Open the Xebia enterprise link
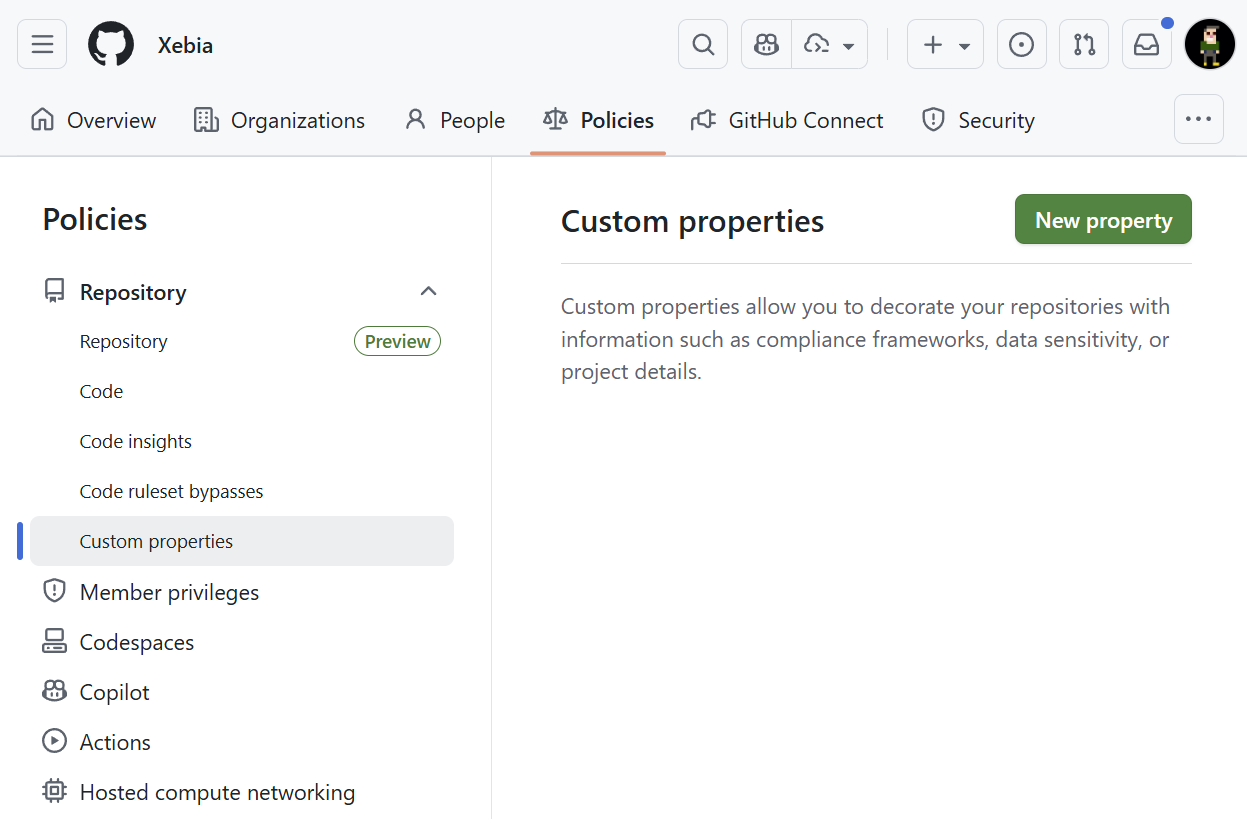The image size is (1247, 819). pyautogui.click(x=185, y=45)
